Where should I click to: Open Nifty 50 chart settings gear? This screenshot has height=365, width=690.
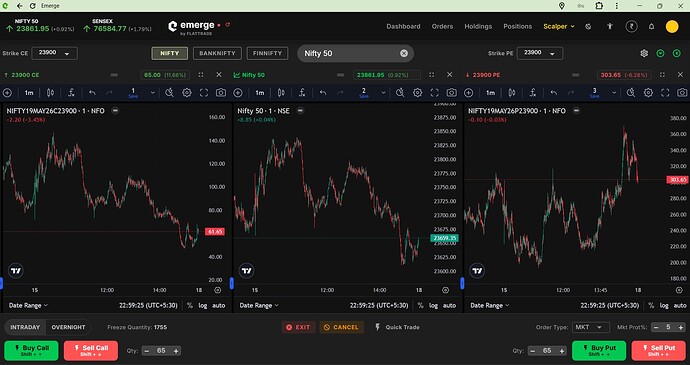pos(417,93)
